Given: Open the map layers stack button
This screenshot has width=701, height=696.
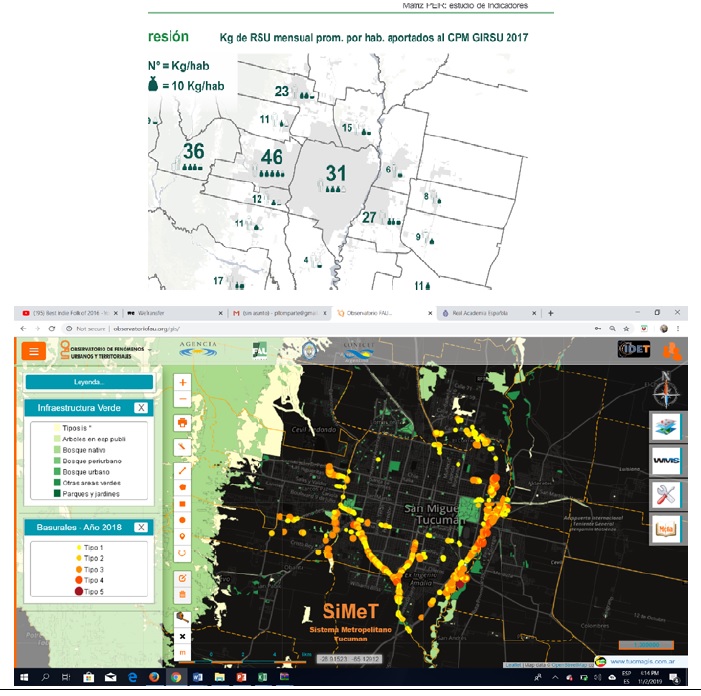Looking at the screenshot, I should click(x=667, y=424).
